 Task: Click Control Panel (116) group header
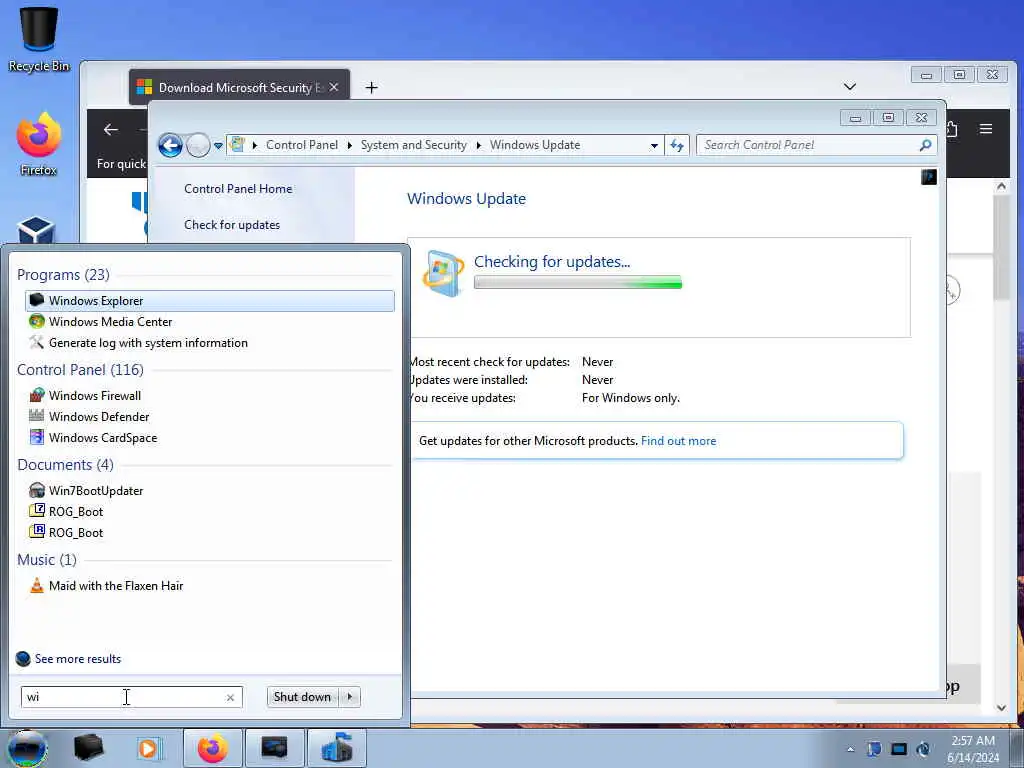[x=80, y=370]
